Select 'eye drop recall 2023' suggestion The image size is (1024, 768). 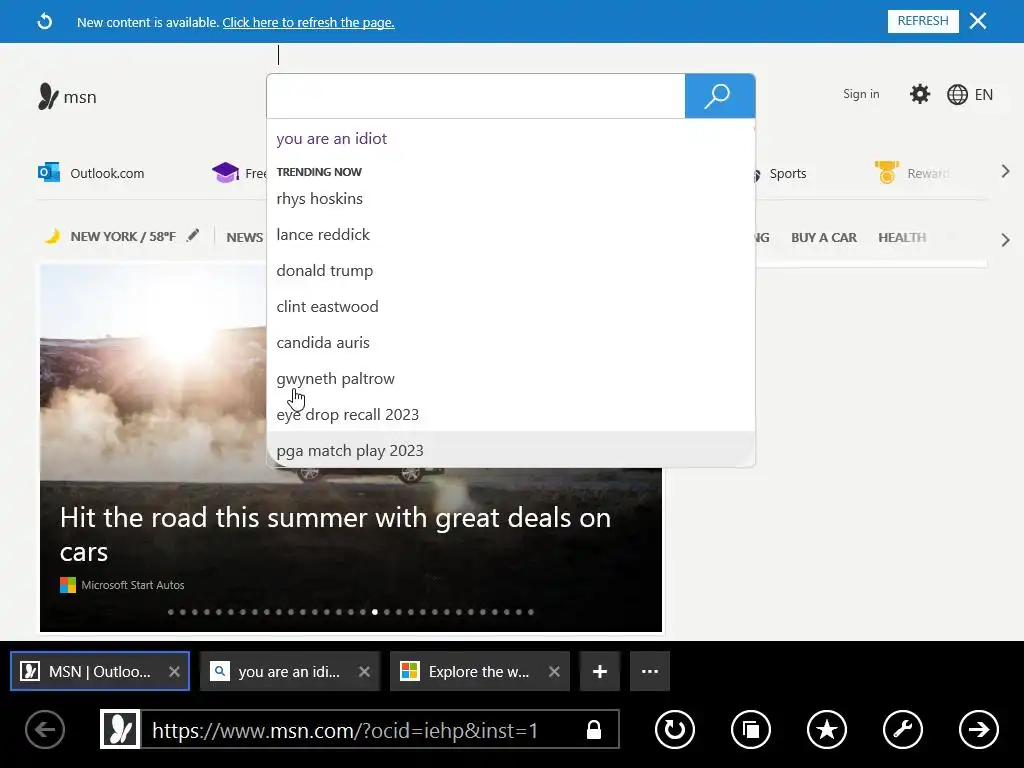pyautogui.click(x=511, y=415)
